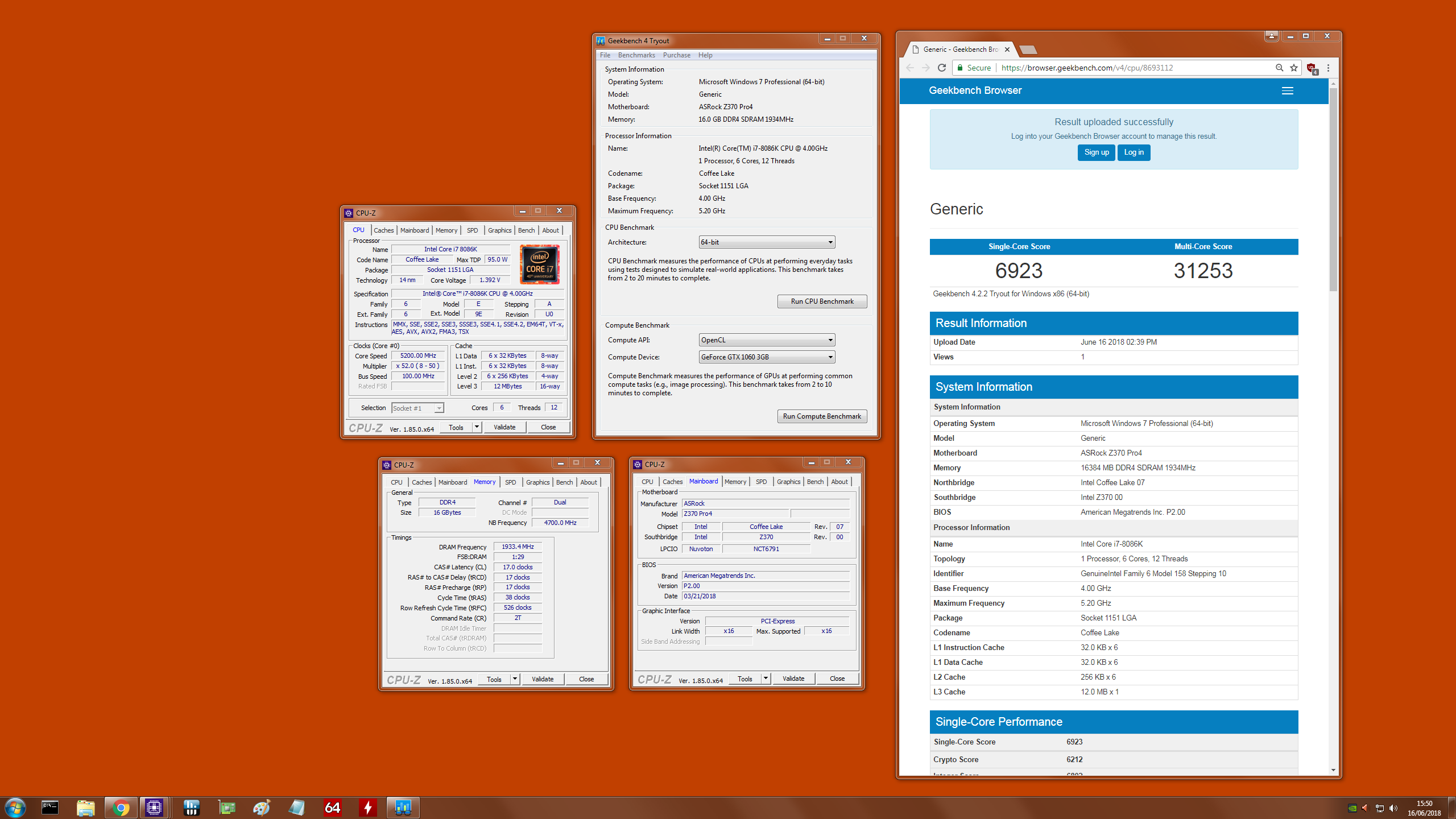
Task: Reload the Geekbench Browser page
Action: pos(942,68)
